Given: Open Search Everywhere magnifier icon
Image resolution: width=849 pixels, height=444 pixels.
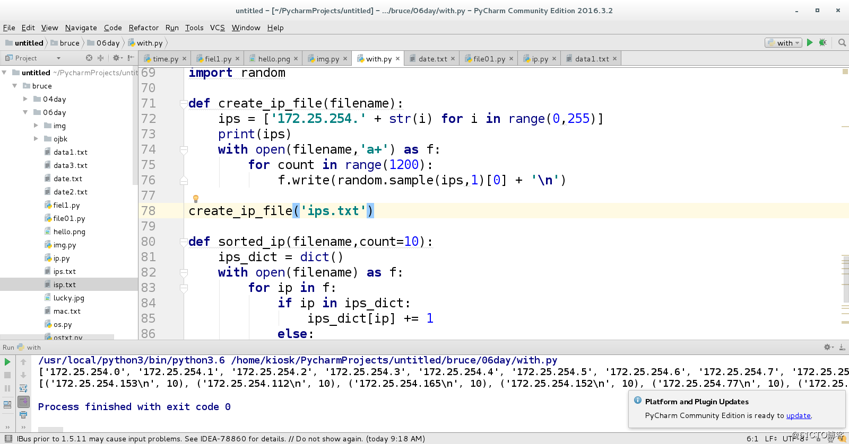Looking at the screenshot, I should [x=842, y=43].
